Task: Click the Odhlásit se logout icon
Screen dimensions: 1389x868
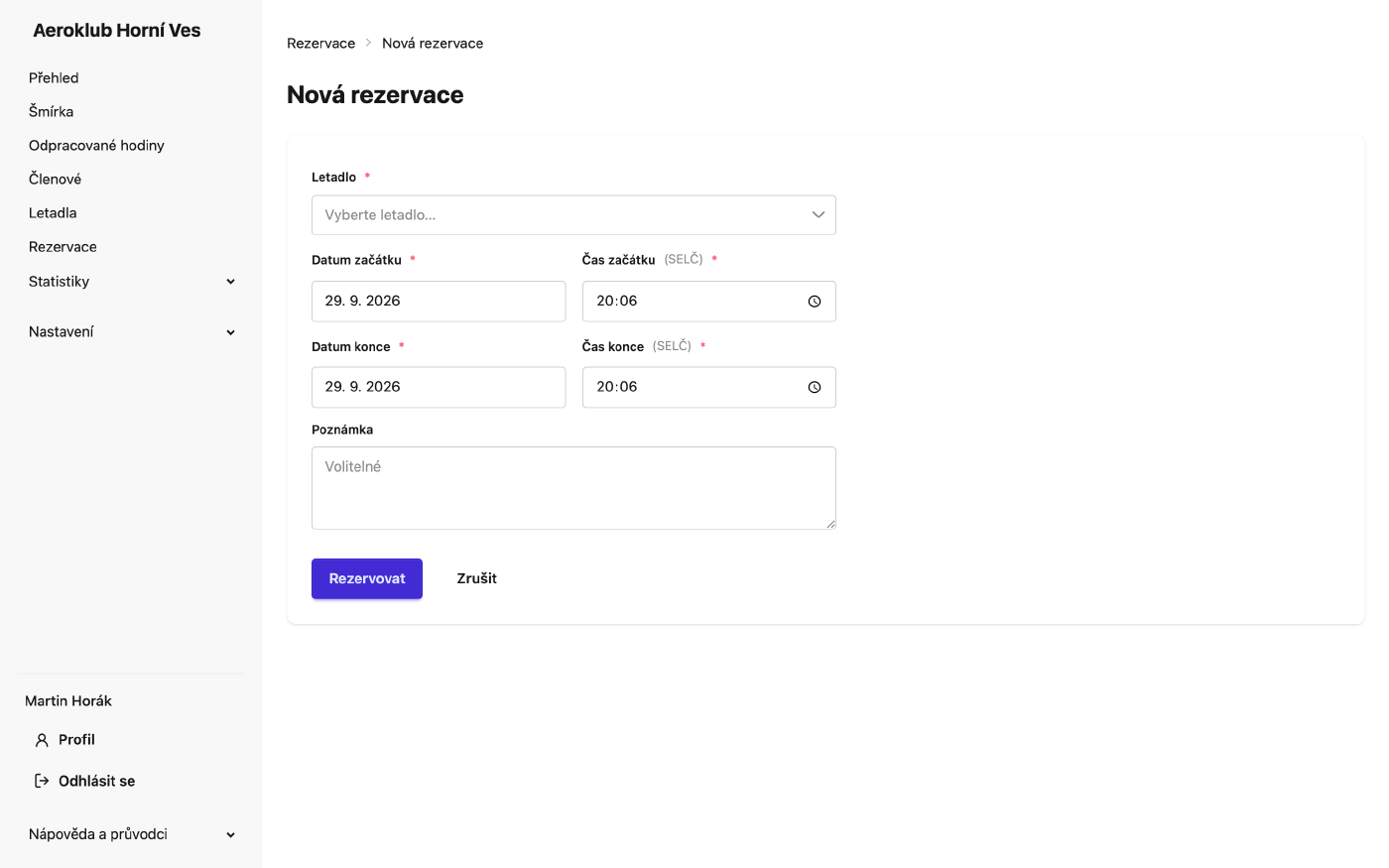Action: pos(42,782)
